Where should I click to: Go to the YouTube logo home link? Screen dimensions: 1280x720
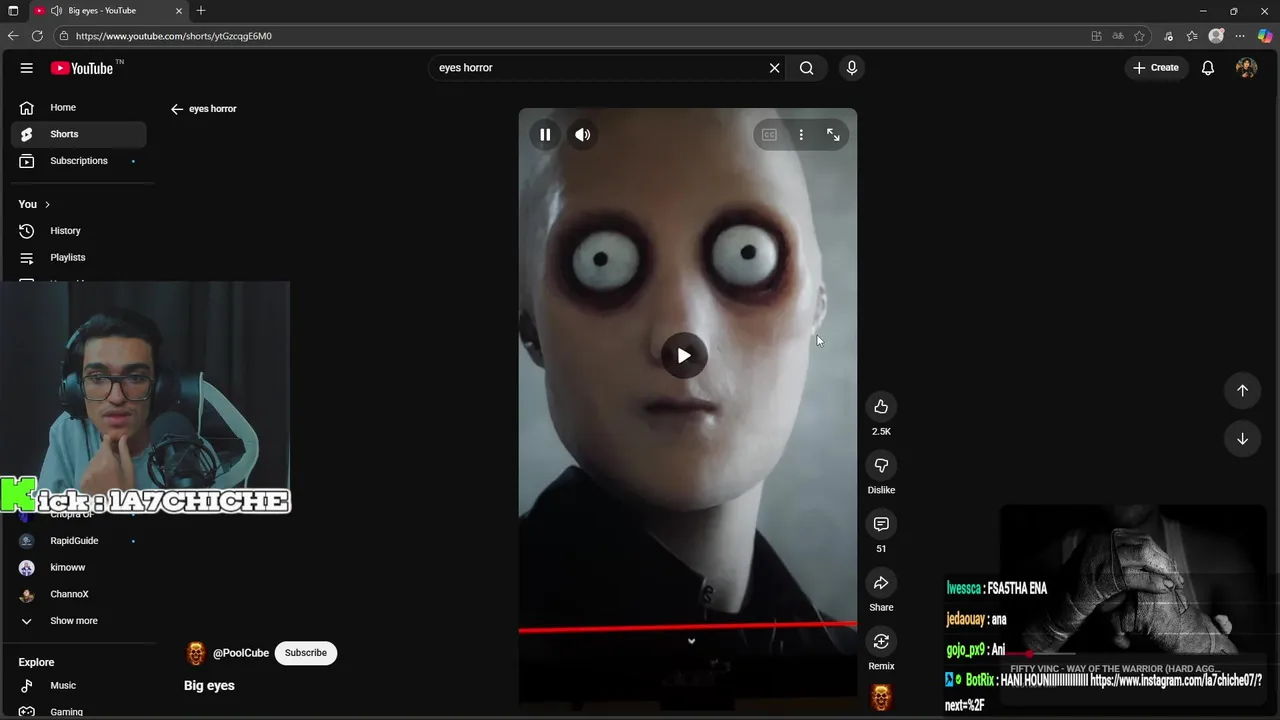pos(83,68)
